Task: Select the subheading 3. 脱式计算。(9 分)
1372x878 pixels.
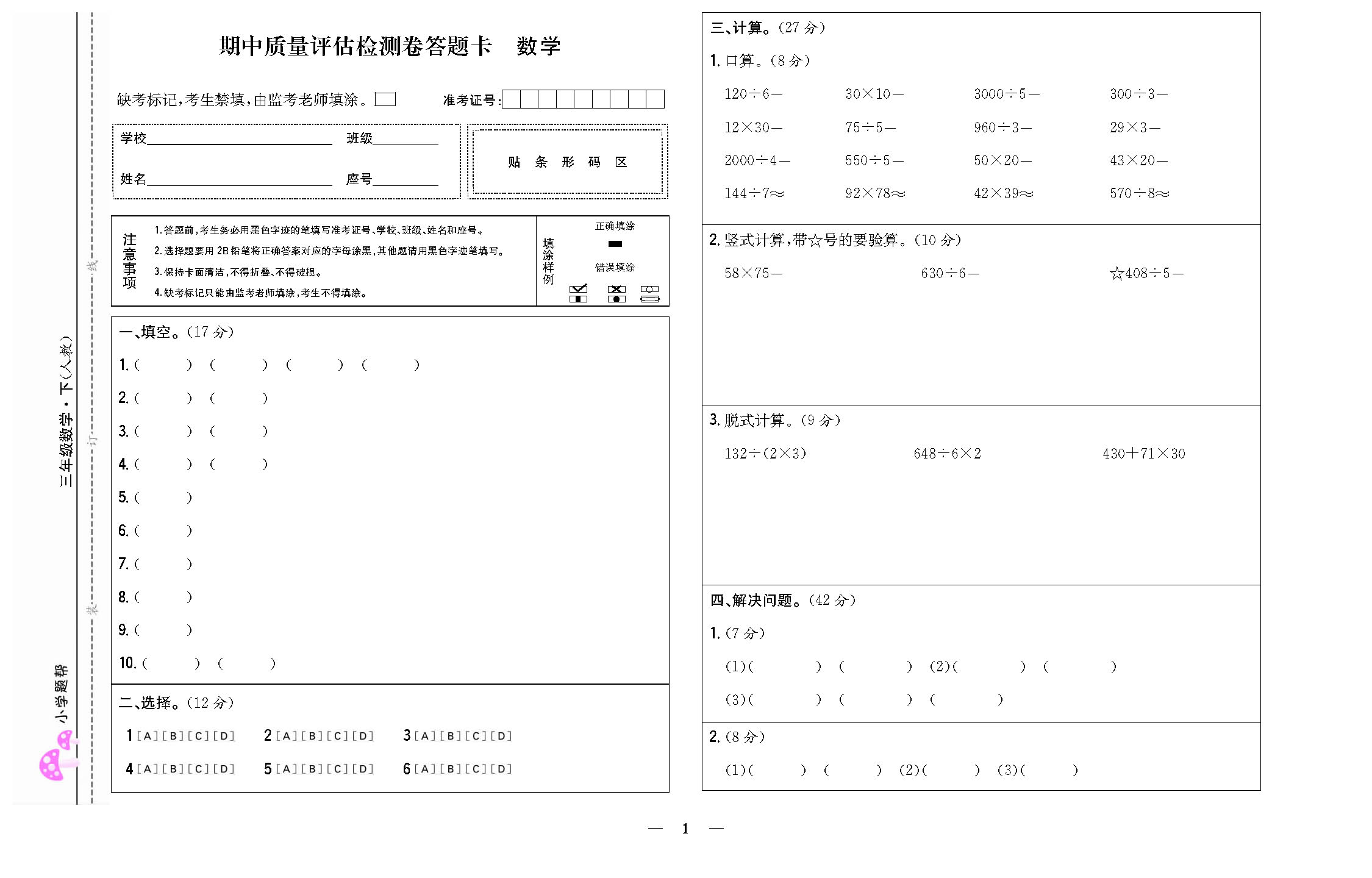Action: pos(776,421)
